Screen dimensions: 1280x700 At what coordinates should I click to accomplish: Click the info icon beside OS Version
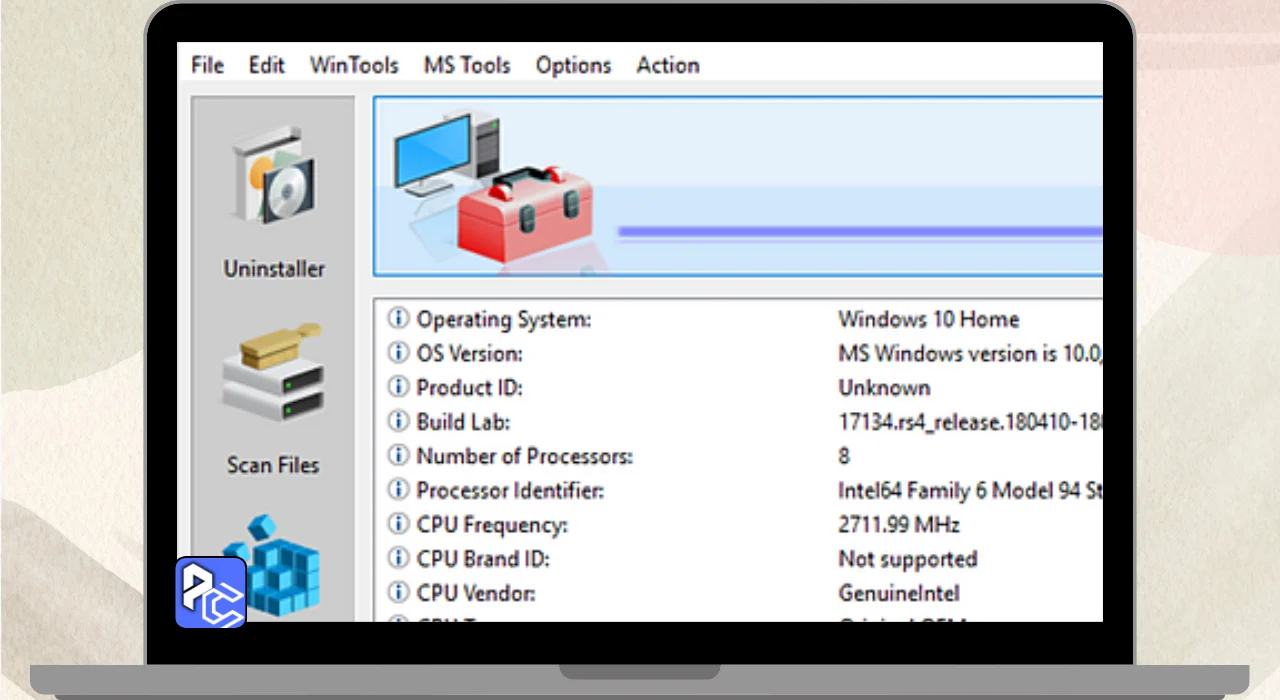[399, 353]
